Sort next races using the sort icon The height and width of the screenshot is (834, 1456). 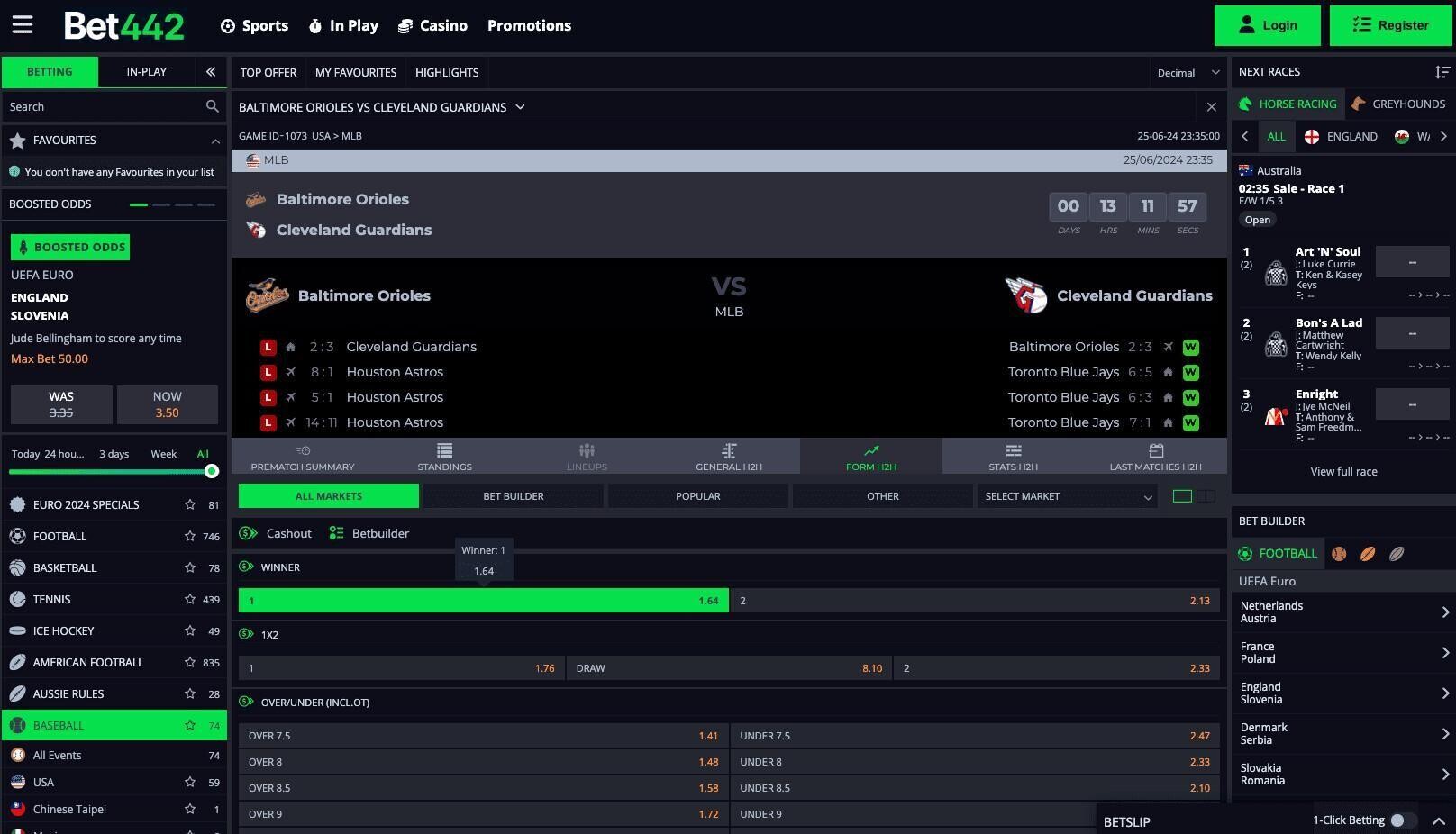click(x=1442, y=71)
